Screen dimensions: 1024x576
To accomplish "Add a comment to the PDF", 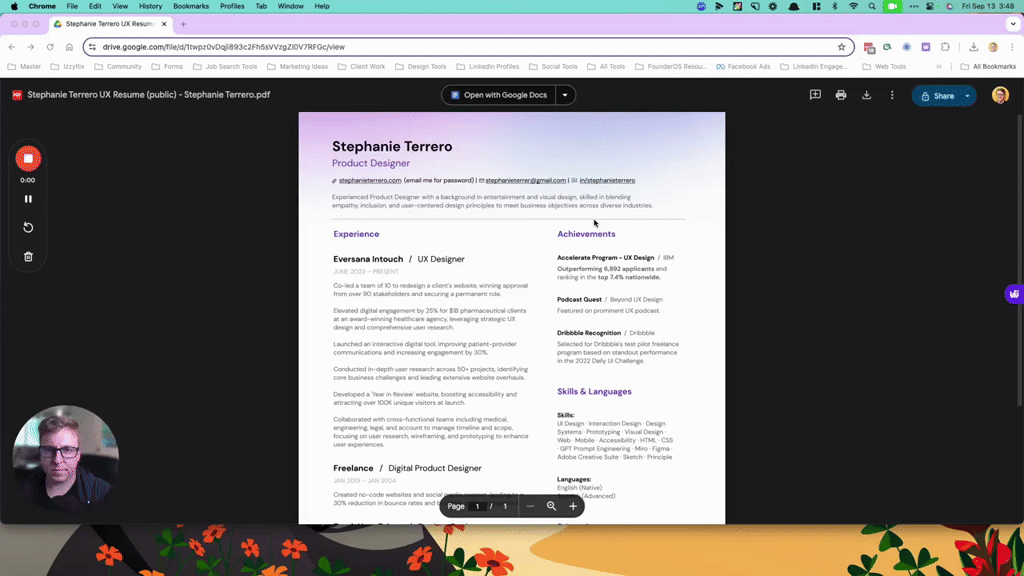I will pos(815,94).
